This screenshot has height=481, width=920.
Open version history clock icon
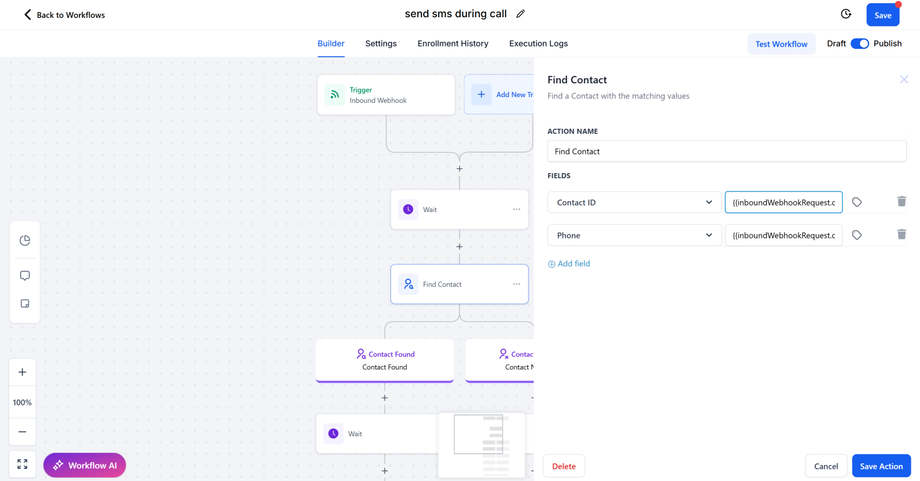pos(846,14)
